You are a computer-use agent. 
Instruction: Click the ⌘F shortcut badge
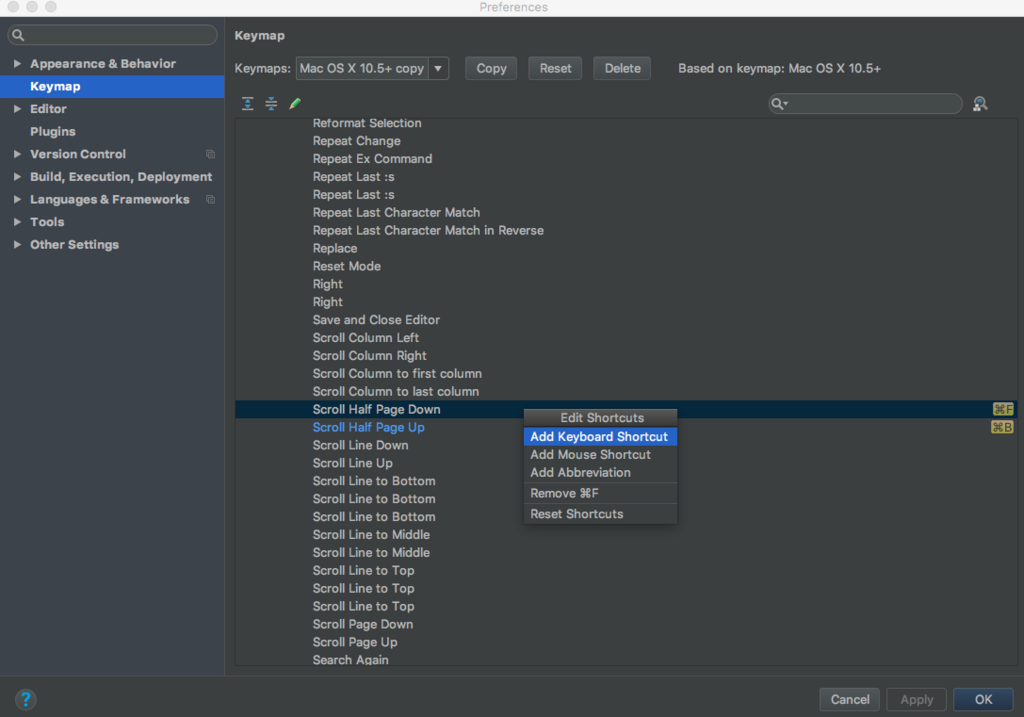pos(1002,409)
